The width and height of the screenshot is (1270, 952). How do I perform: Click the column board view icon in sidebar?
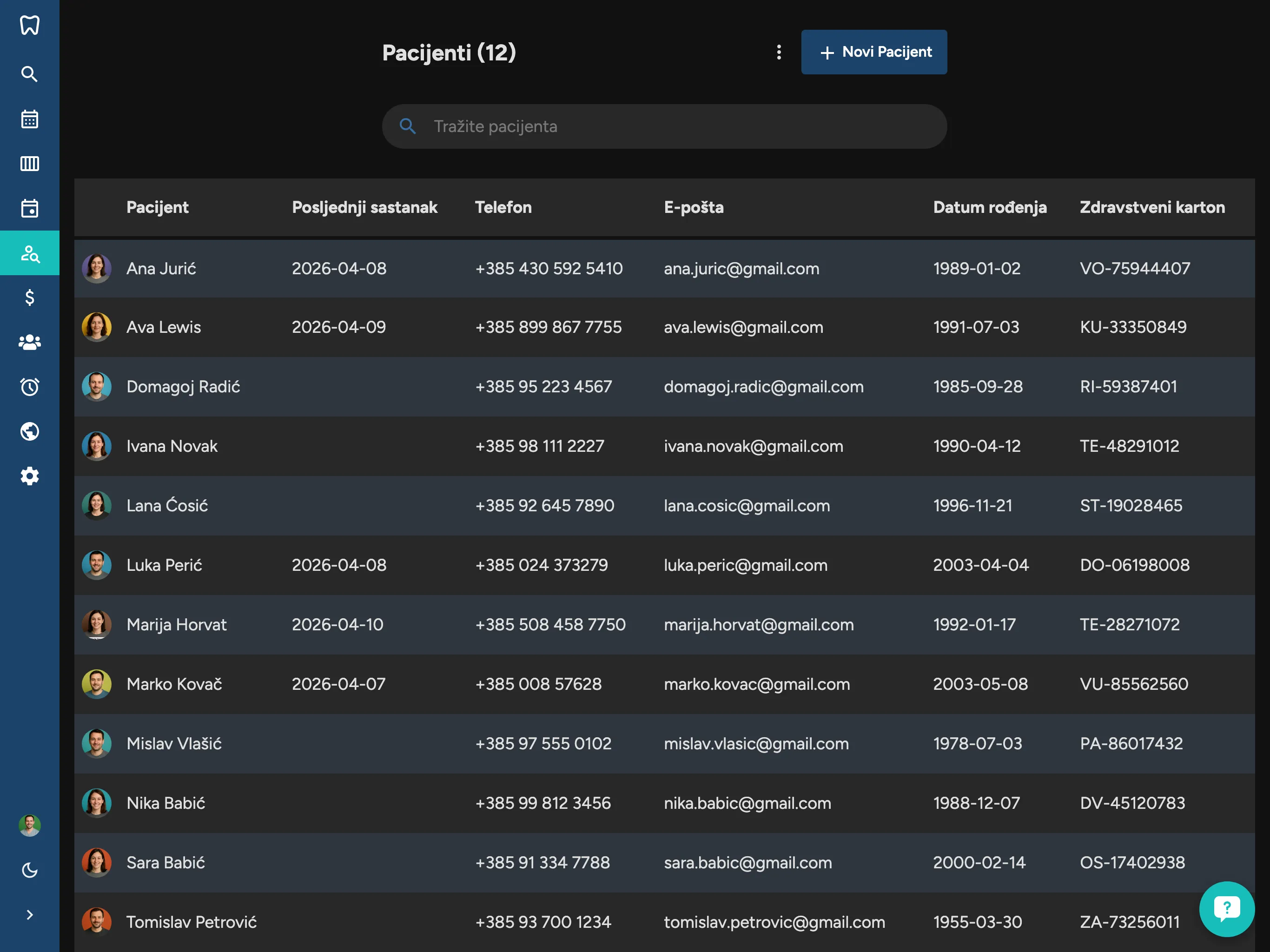[x=29, y=164]
